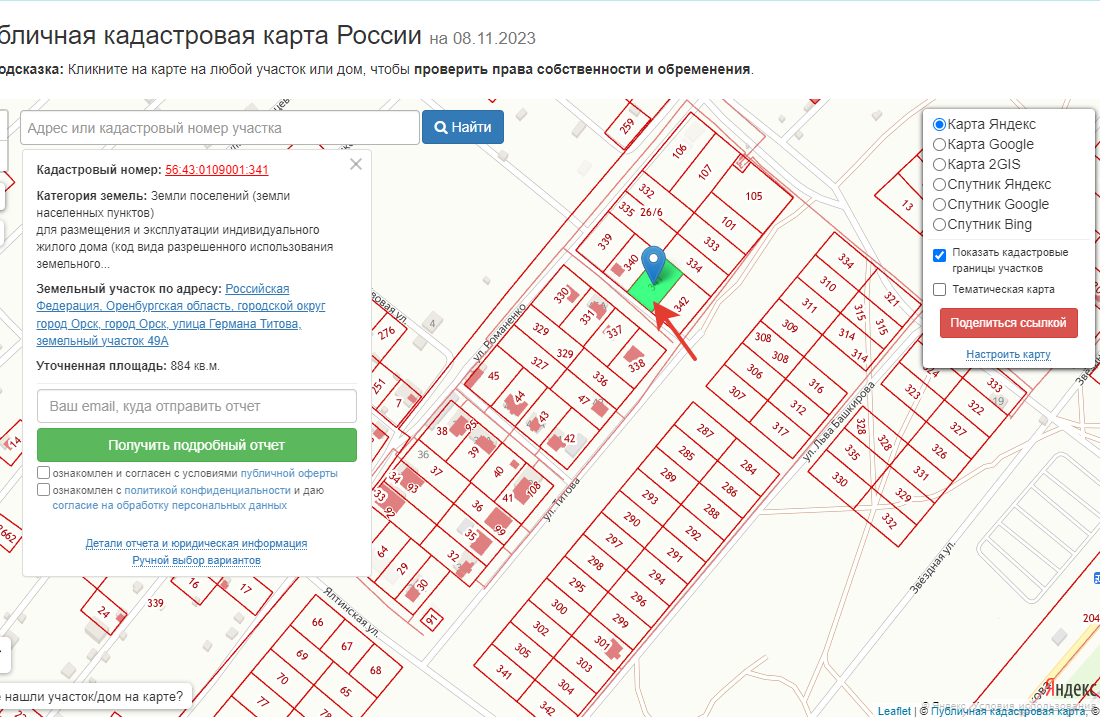Click parcel 287 on the map

[x=704, y=430]
